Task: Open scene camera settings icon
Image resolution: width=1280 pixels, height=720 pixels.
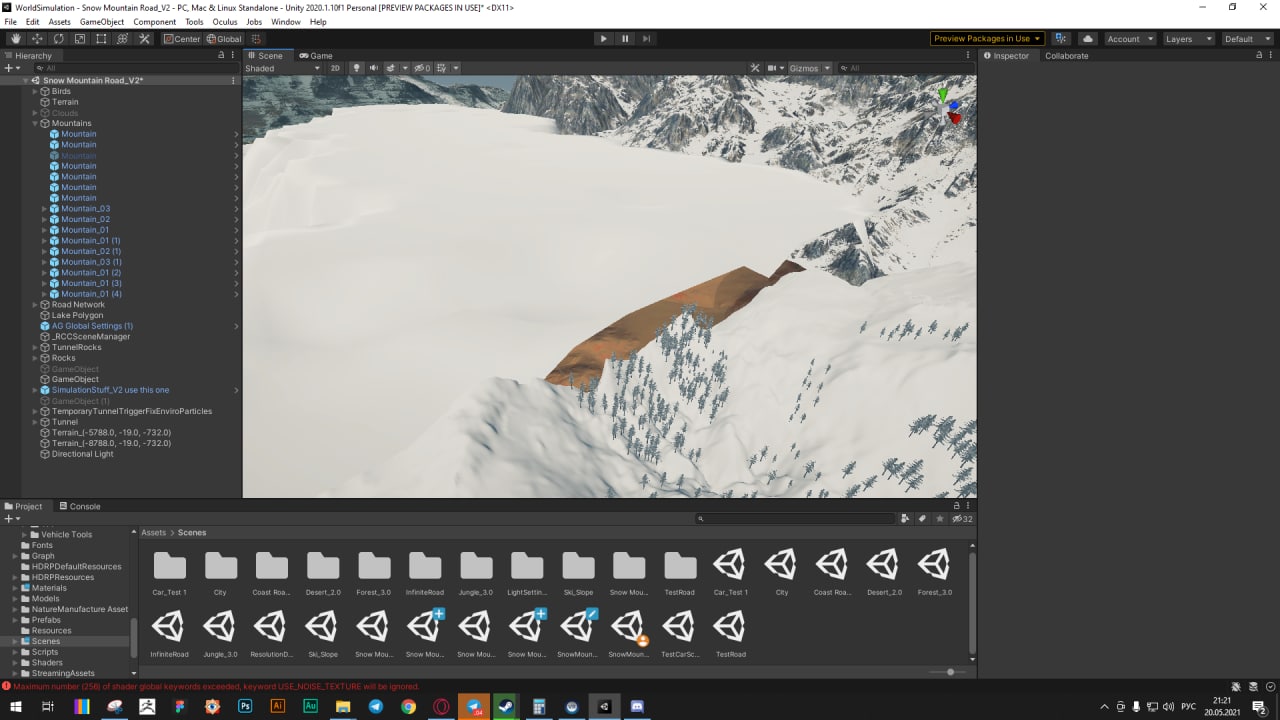Action: (774, 68)
